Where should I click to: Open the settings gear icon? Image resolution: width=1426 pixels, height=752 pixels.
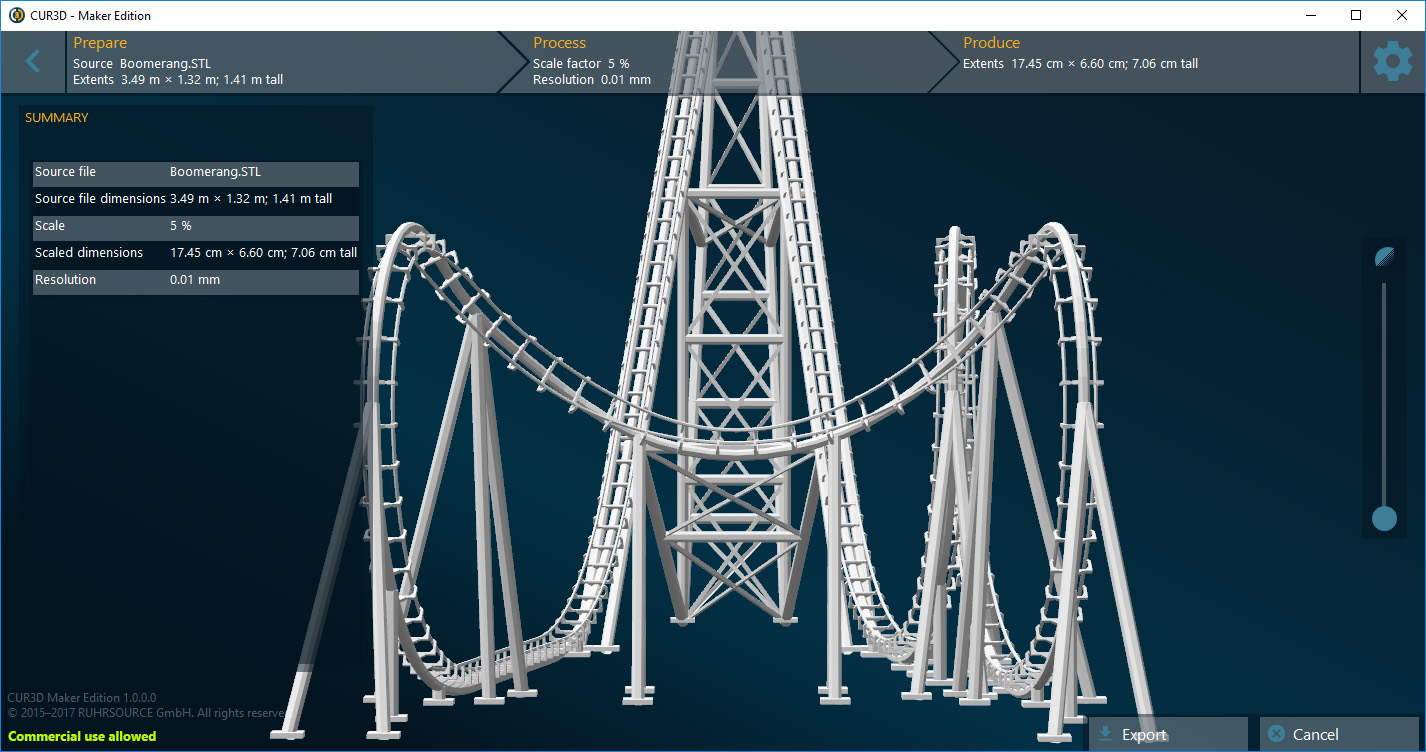coord(1392,61)
